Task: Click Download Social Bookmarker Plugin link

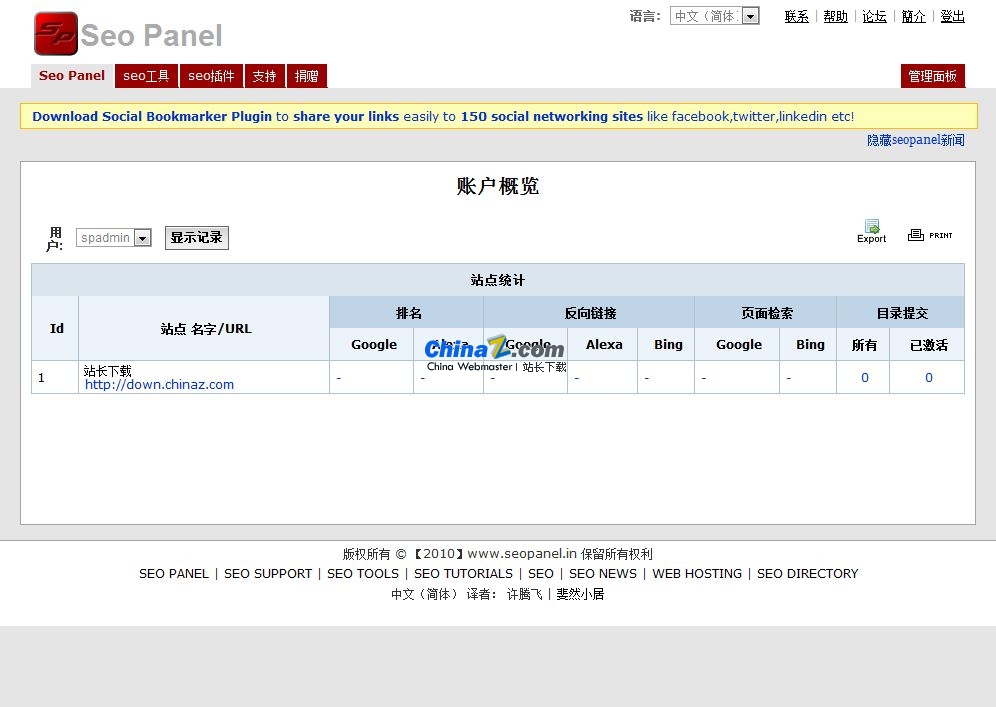Action: click(x=152, y=116)
